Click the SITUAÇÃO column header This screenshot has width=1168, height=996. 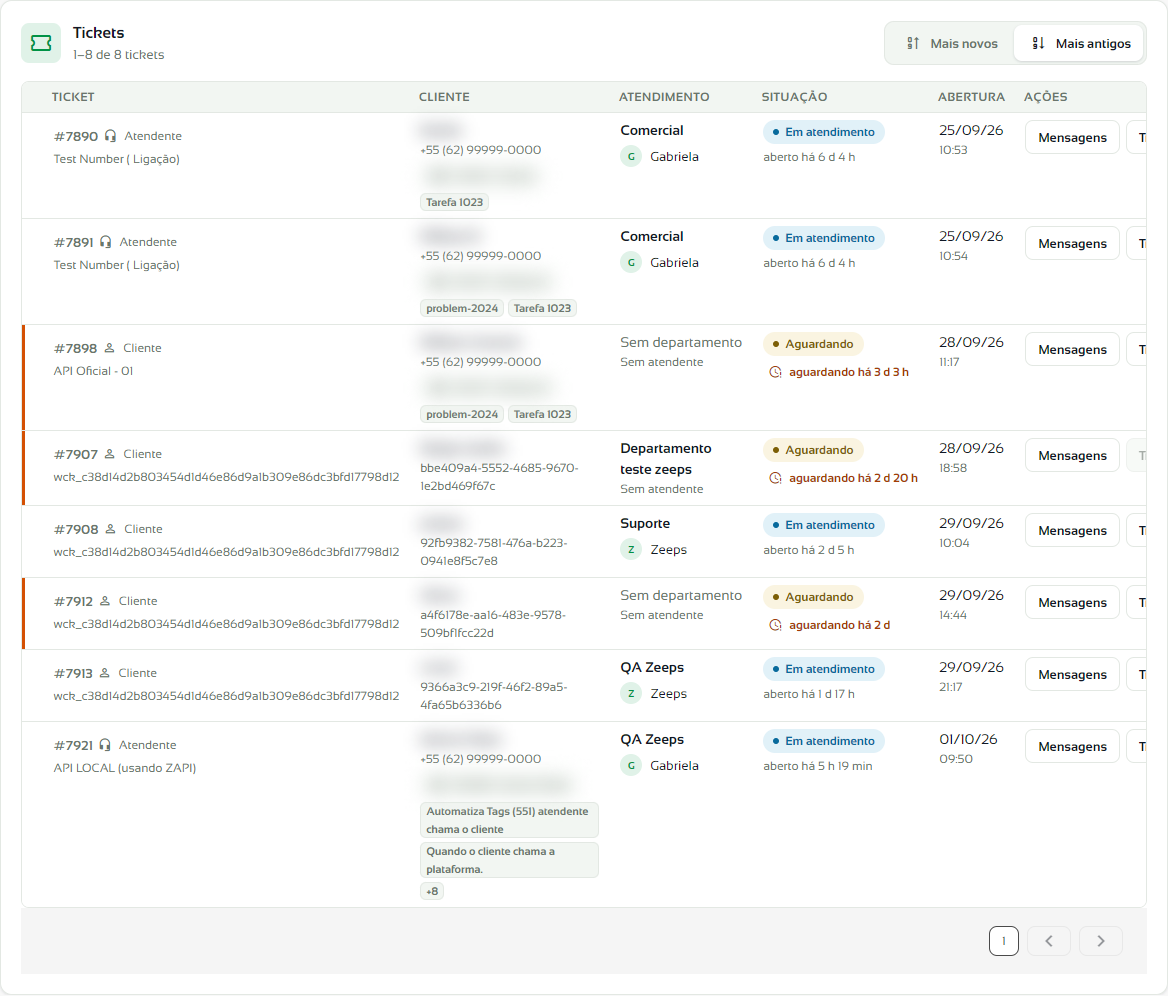pos(794,97)
